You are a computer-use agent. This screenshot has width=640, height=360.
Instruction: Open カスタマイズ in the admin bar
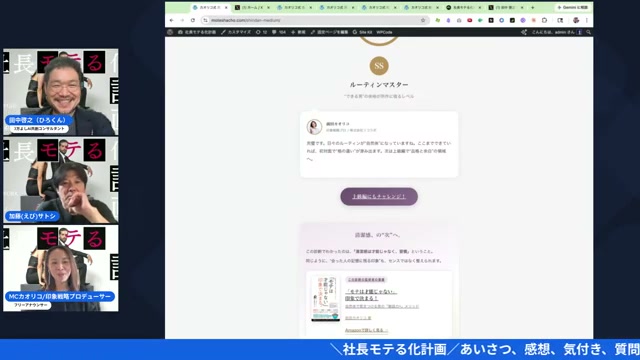point(236,32)
